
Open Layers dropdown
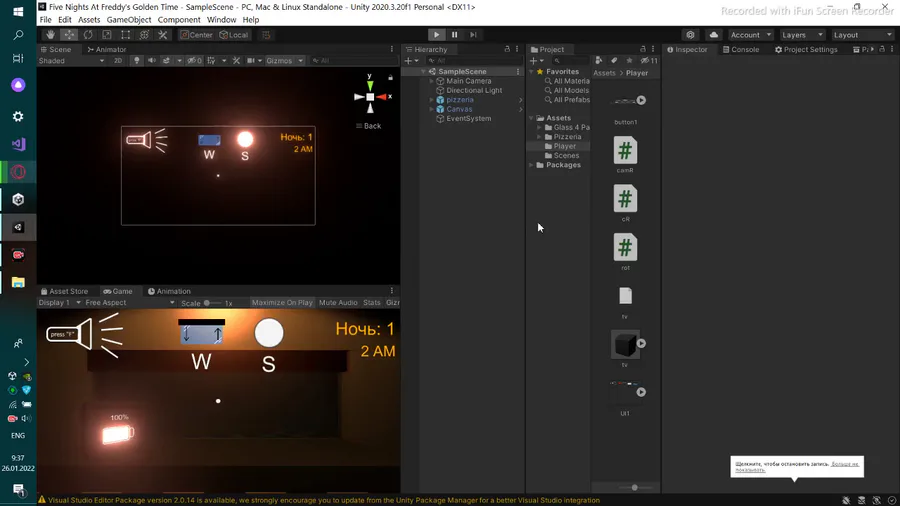pos(802,35)
